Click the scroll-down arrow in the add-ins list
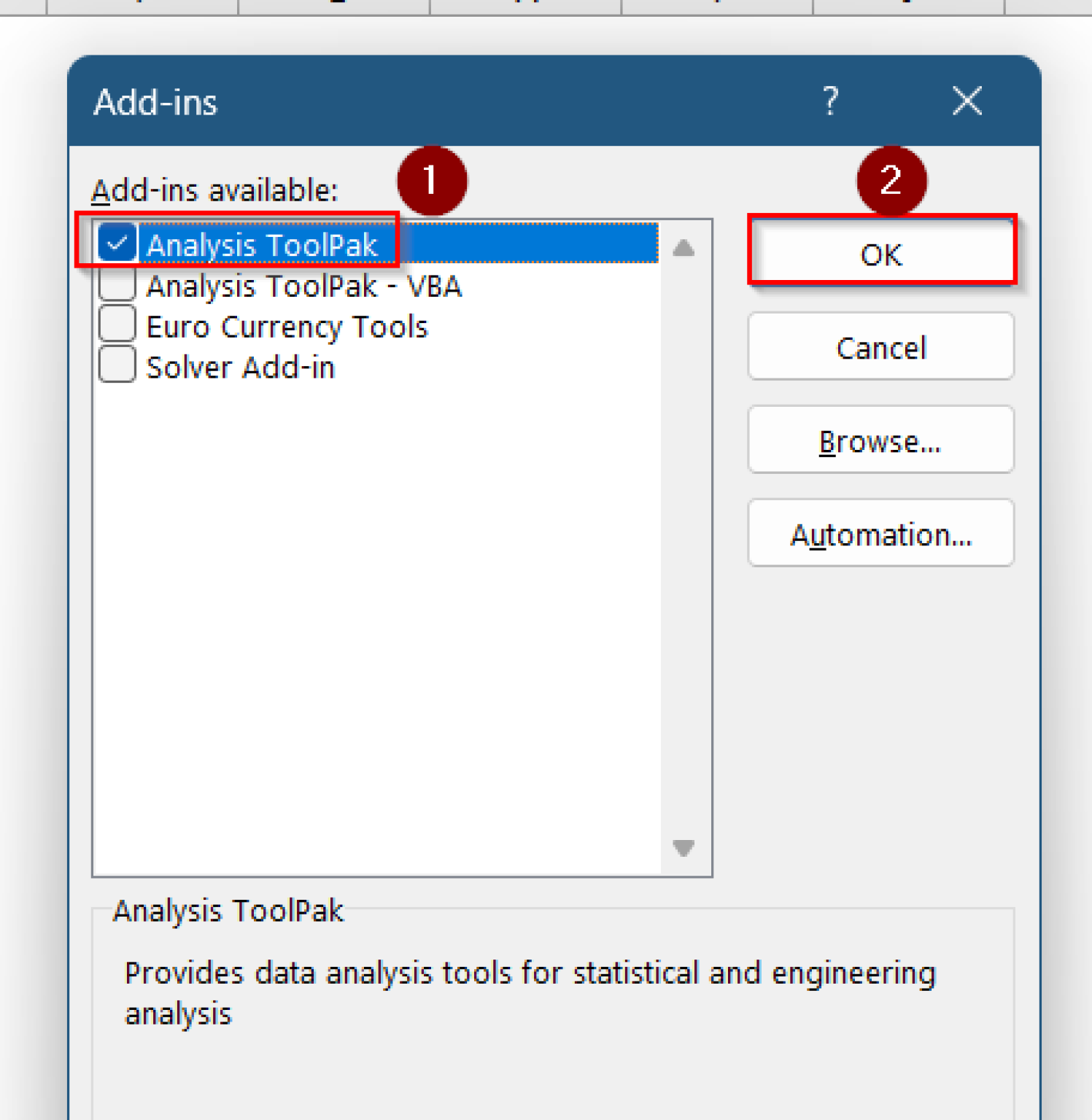This screenshot has height=1120, width=1092. pos(682,848)
